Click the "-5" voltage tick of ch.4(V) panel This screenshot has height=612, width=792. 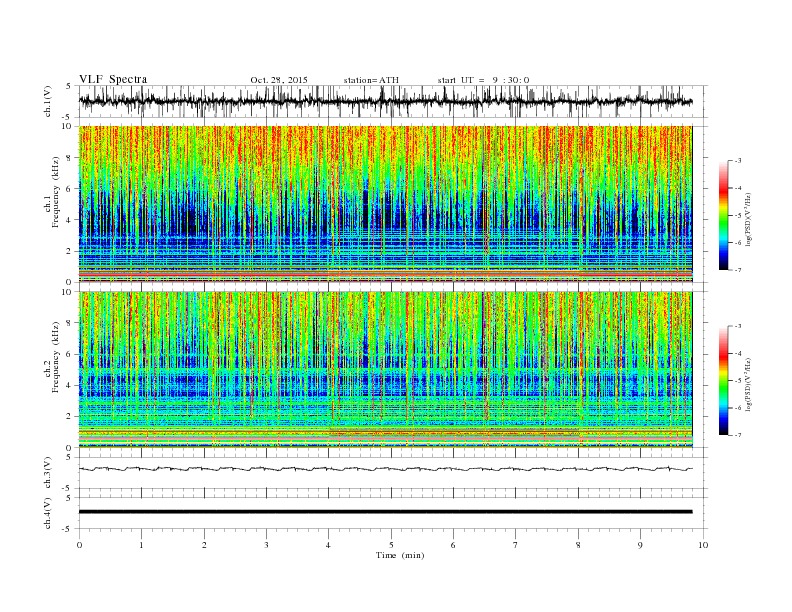click(68, 529)
